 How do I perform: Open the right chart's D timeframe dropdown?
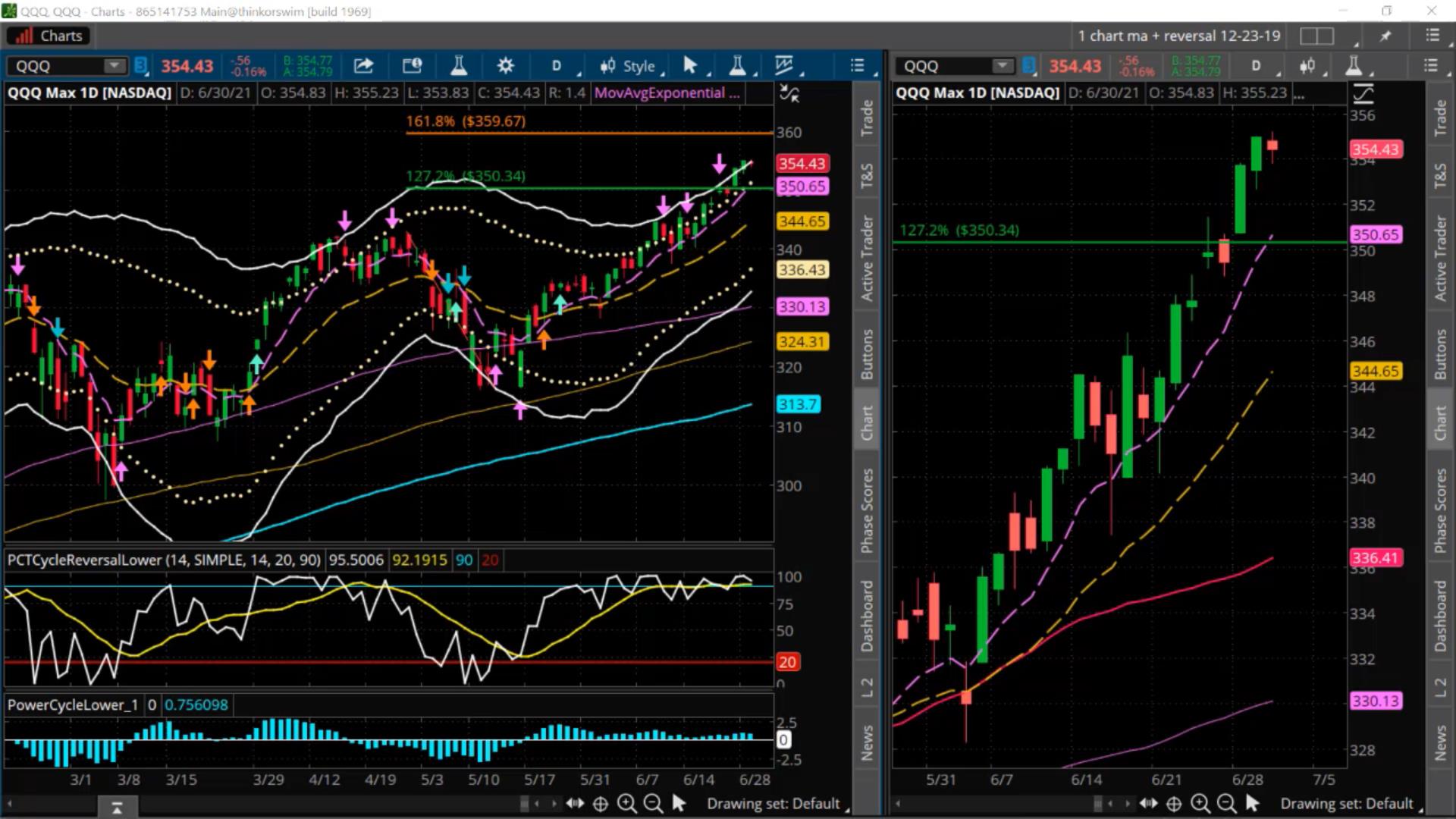pyautogui.click(x=1257, y=66)
